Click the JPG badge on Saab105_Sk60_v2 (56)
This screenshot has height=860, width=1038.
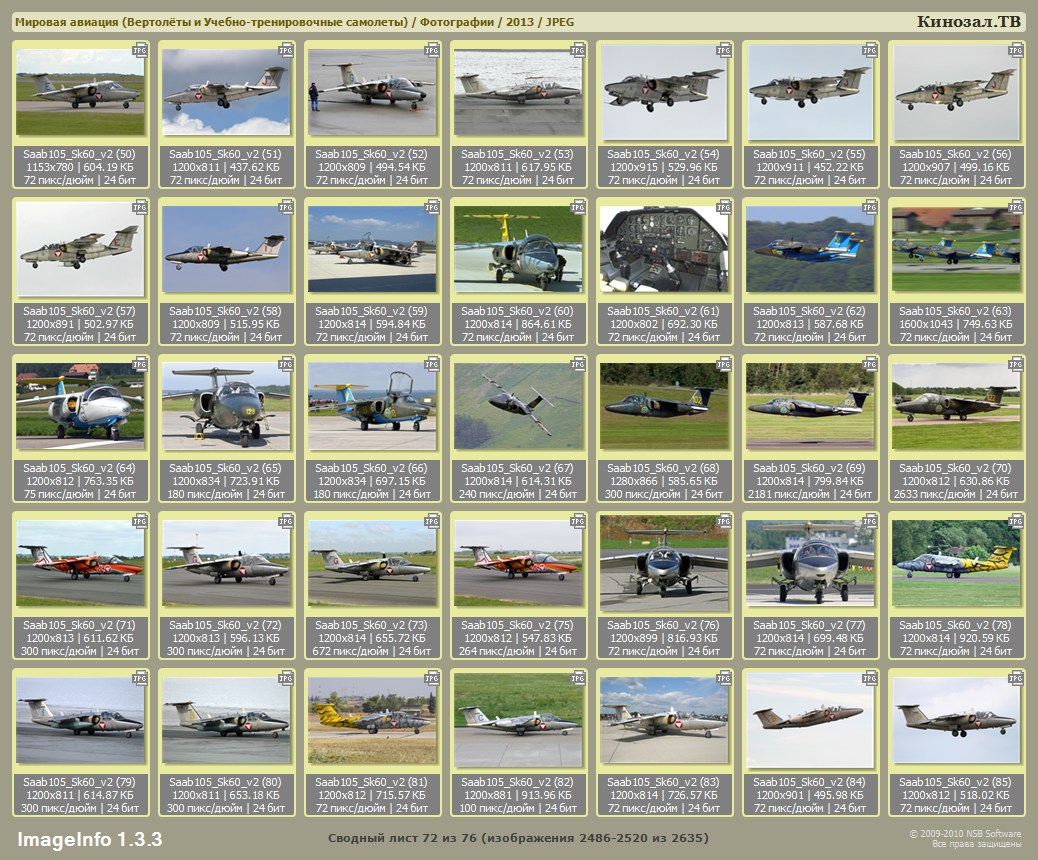click(1016, 49)
